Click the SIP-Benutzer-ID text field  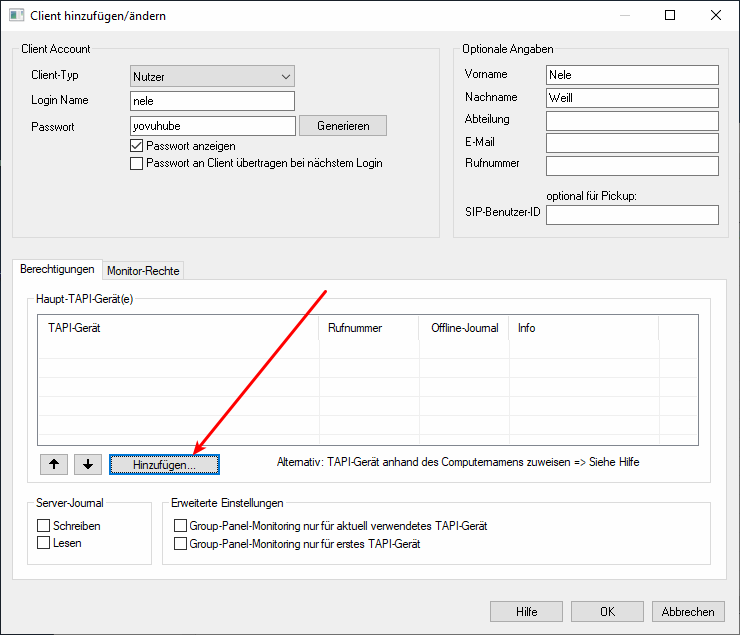(x=632, y=215)
